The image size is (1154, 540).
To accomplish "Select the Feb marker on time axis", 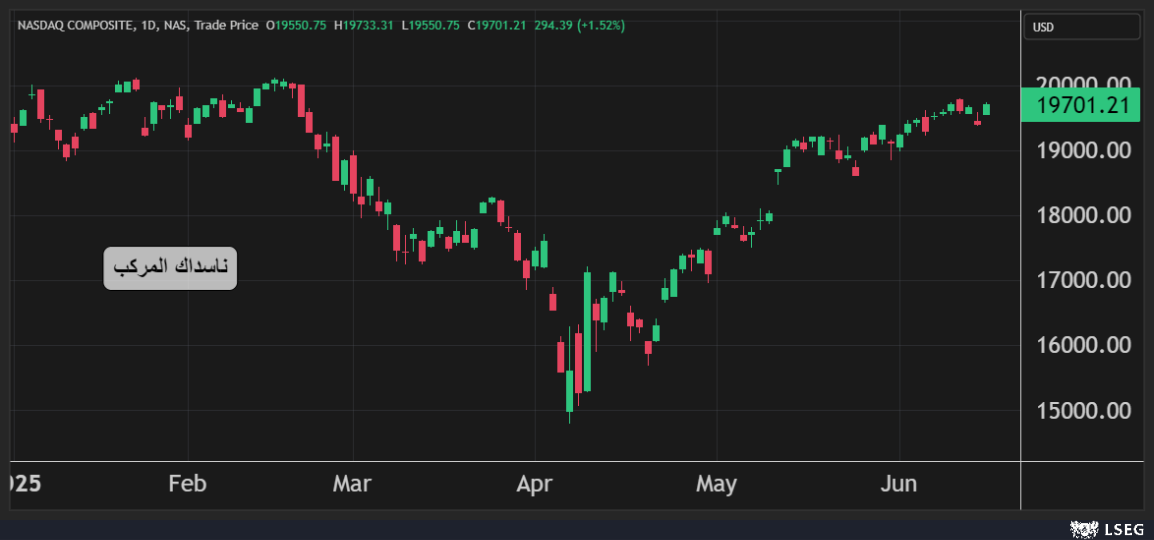I will coord(187,484).
